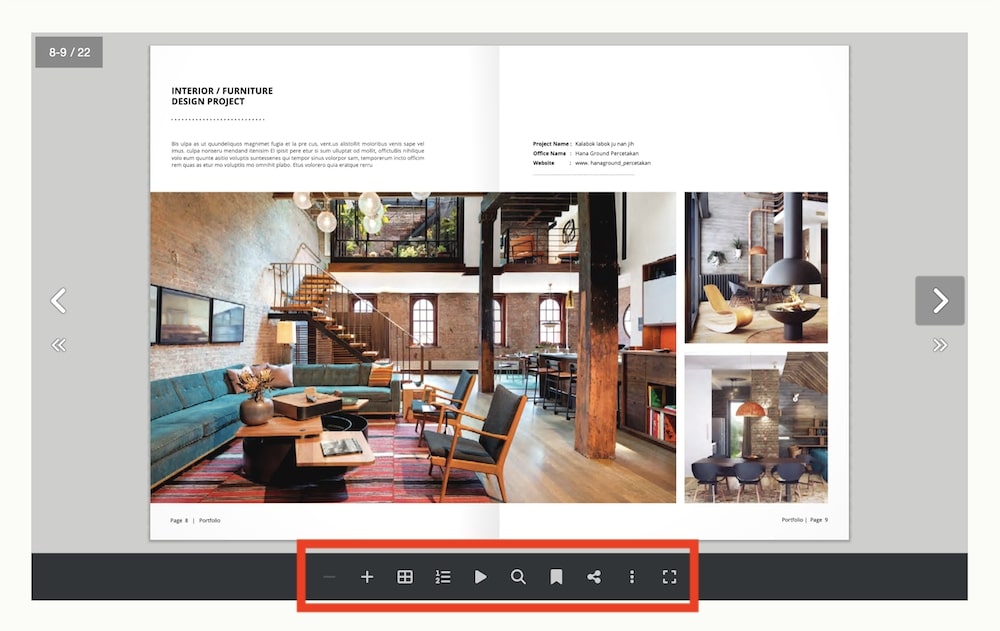Select the zoom in icon
This screenshot has width=1000, height=631.
[x=367, y=577]
